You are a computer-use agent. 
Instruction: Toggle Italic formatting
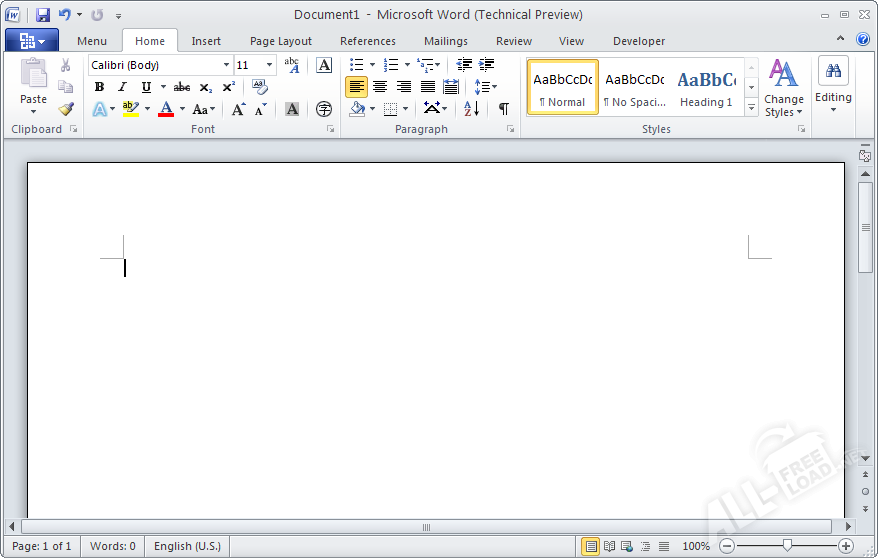coord(122,87)
